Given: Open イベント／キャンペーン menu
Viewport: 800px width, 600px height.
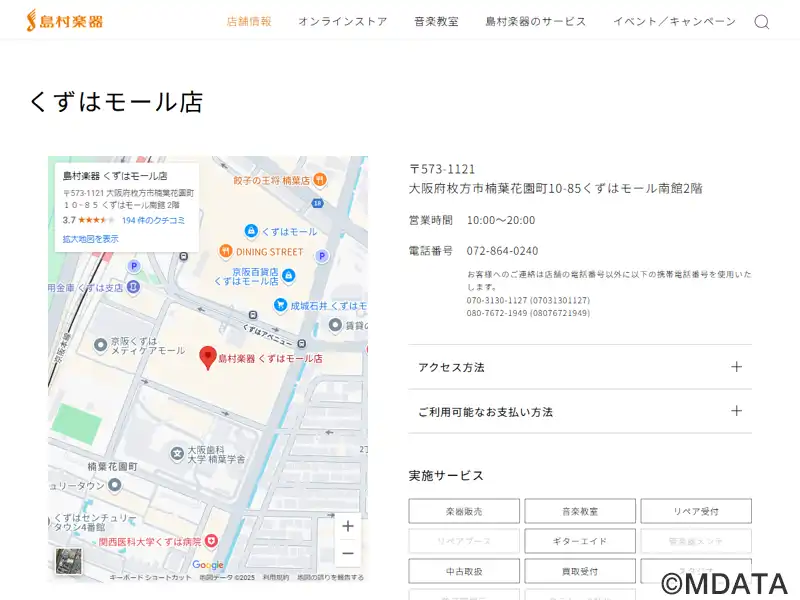Looking at the screenshot, I should point(674,21).
